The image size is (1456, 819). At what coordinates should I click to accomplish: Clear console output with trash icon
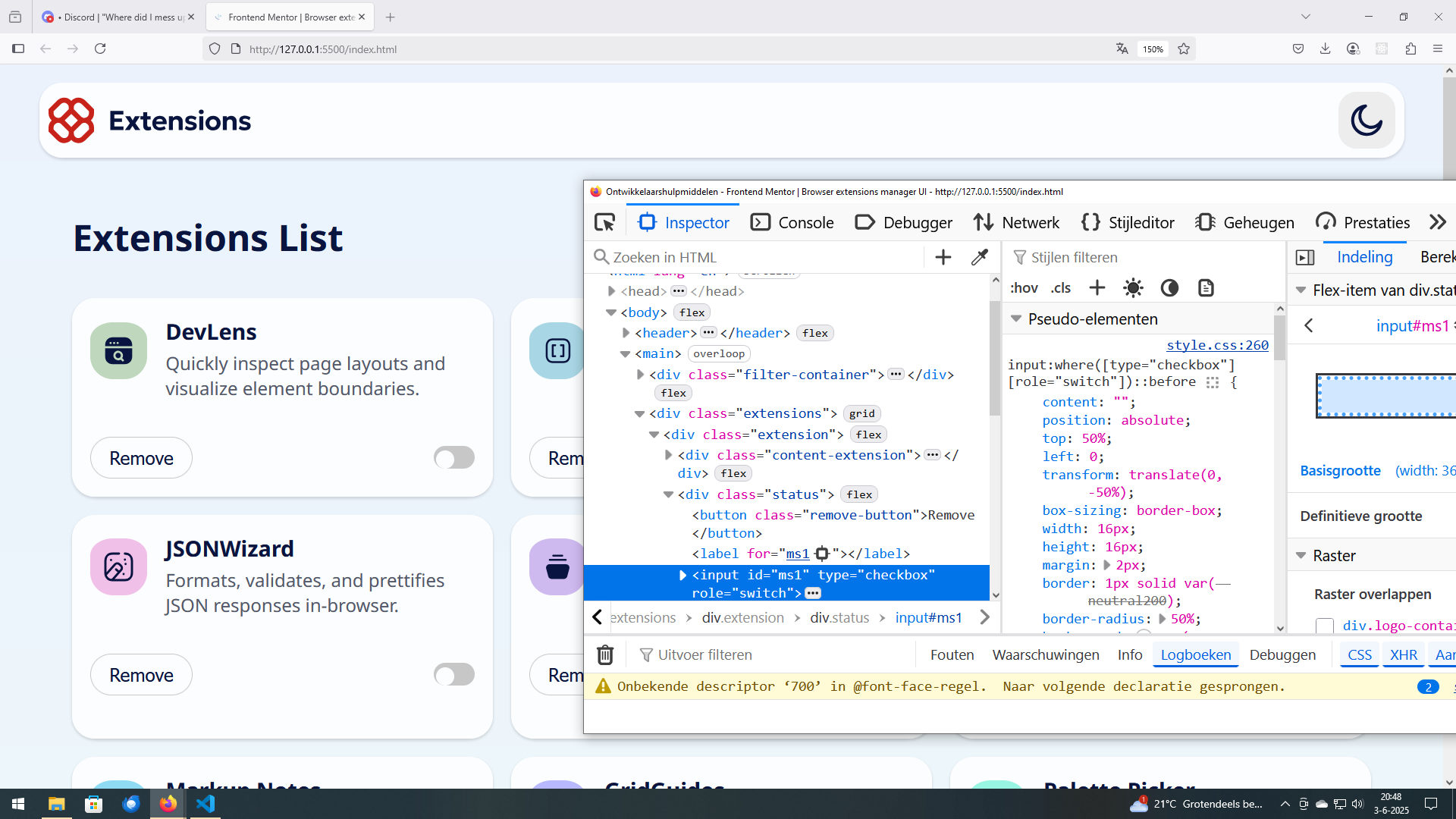[604, 654]
